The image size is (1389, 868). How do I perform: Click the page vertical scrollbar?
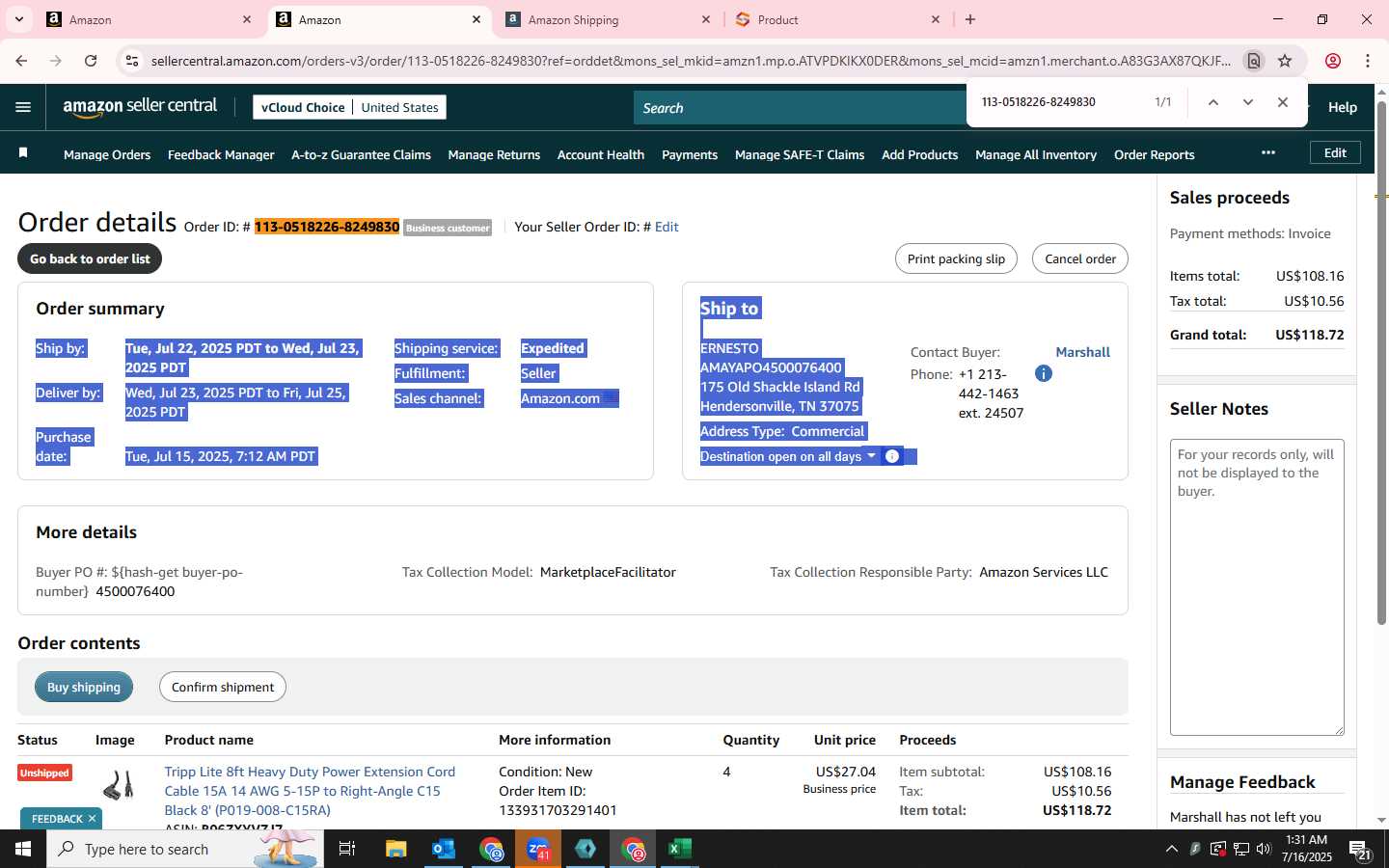[x=1381, y=363]
